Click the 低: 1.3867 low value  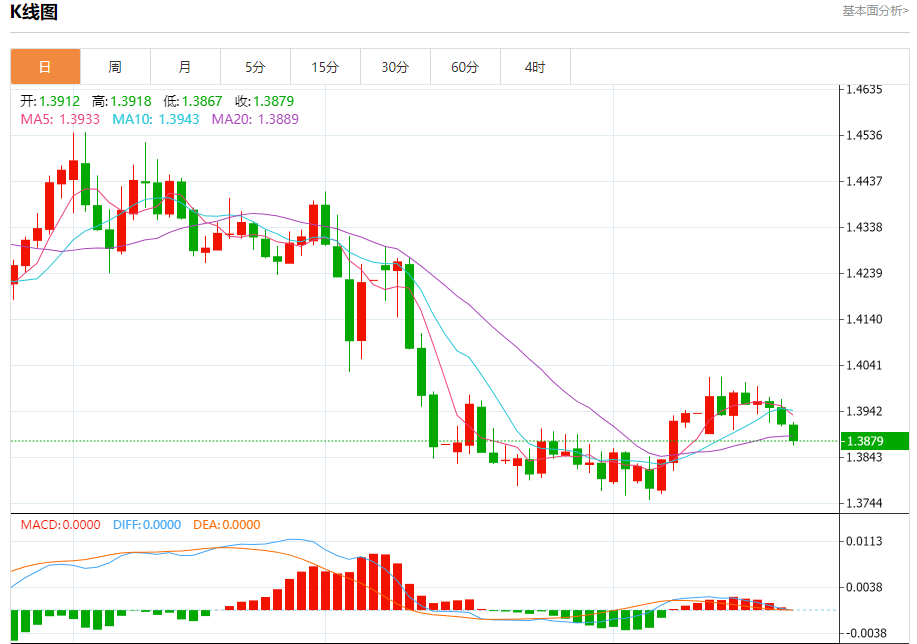pos(193,101)
